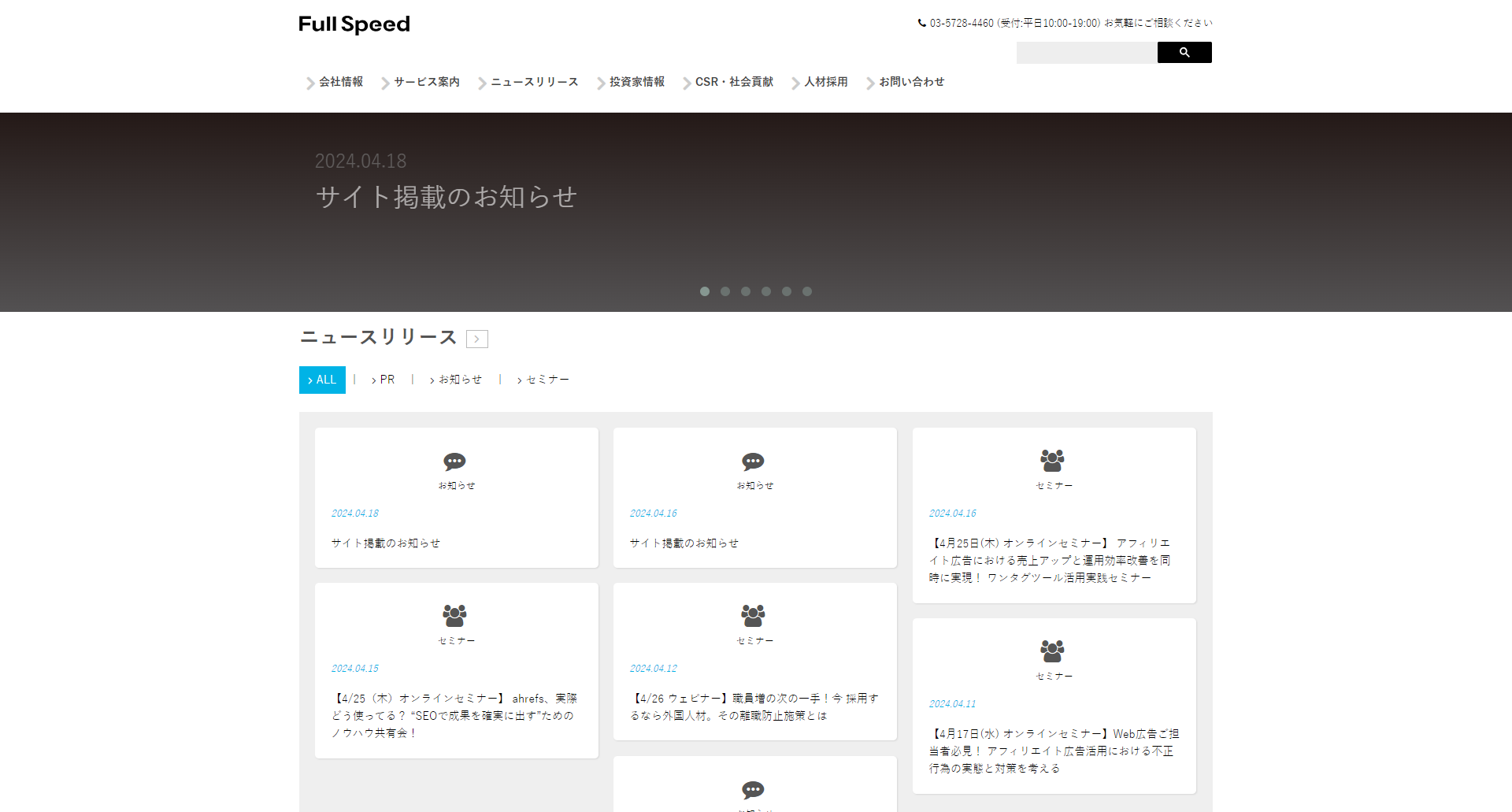Screen dimensions: 1512x812
Task: Click the お知らせ label on the 2024.04.18 card
Action: tap(457, 486)
